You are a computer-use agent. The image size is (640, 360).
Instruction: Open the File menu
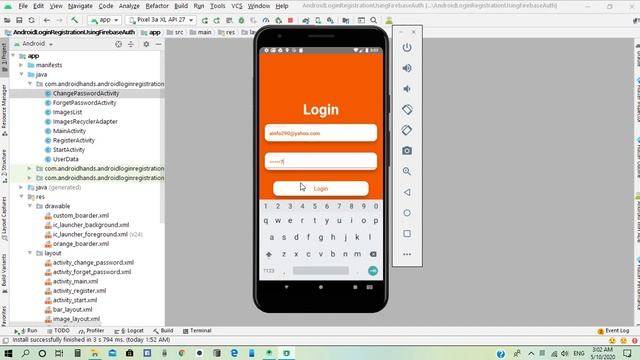tap(23, 6)
